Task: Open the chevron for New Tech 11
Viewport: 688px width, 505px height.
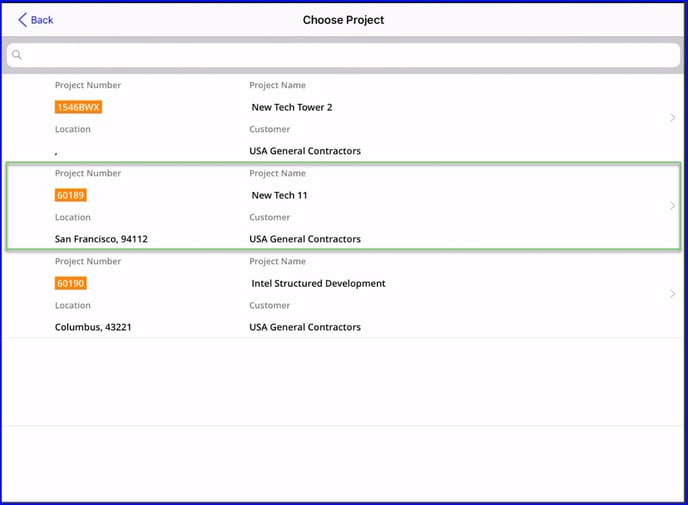Action: [673, 206]
